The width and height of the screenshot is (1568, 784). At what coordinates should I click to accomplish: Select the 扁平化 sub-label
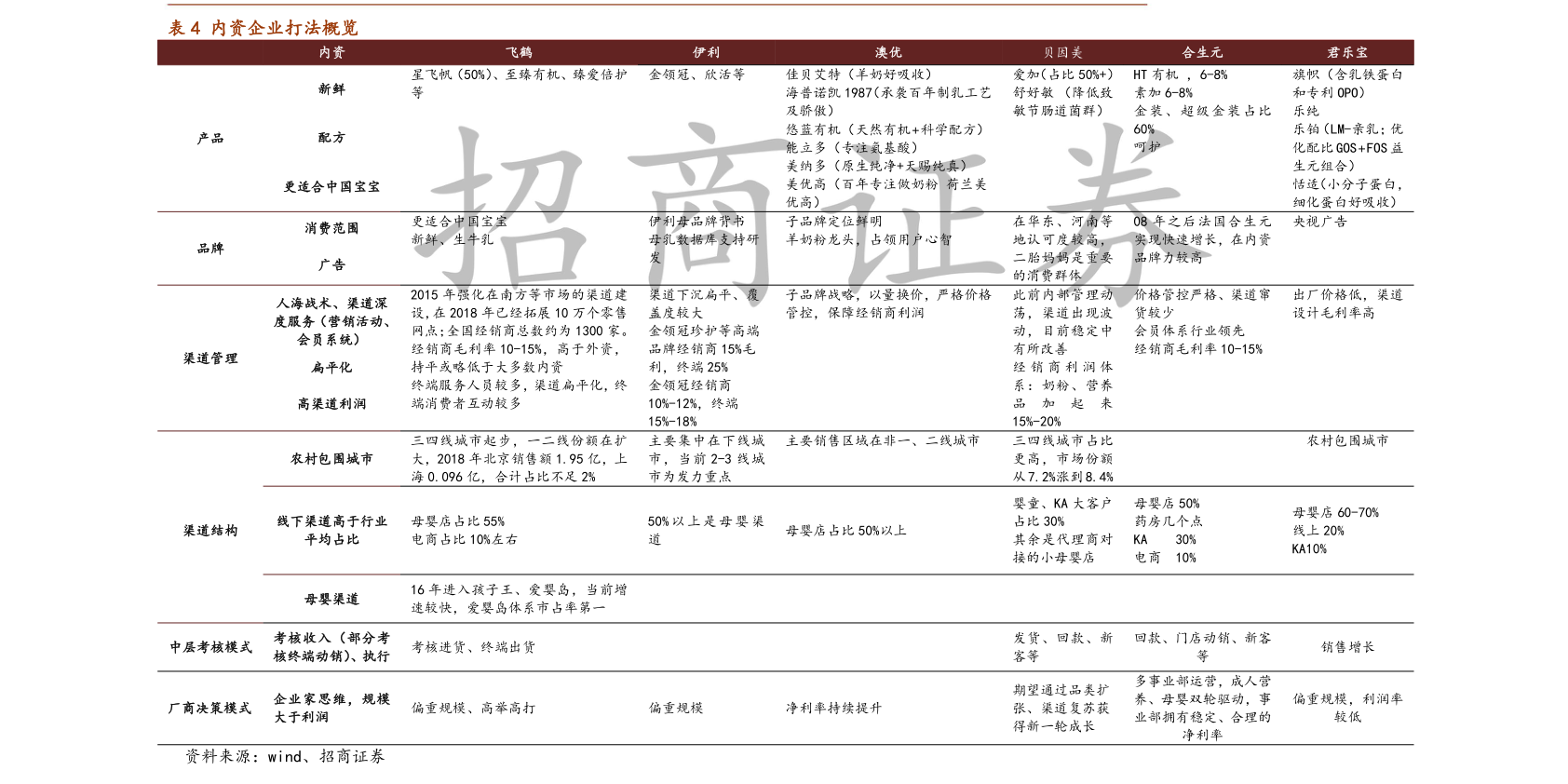pos(331,367)
